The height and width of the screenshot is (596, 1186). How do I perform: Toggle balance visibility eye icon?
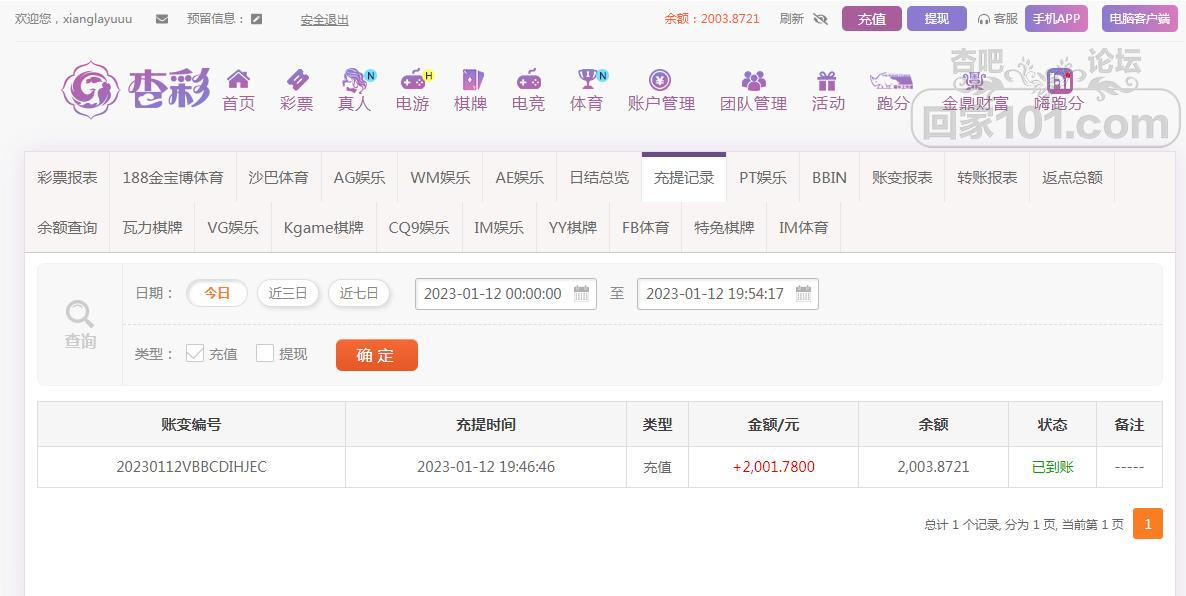point(821,19)
